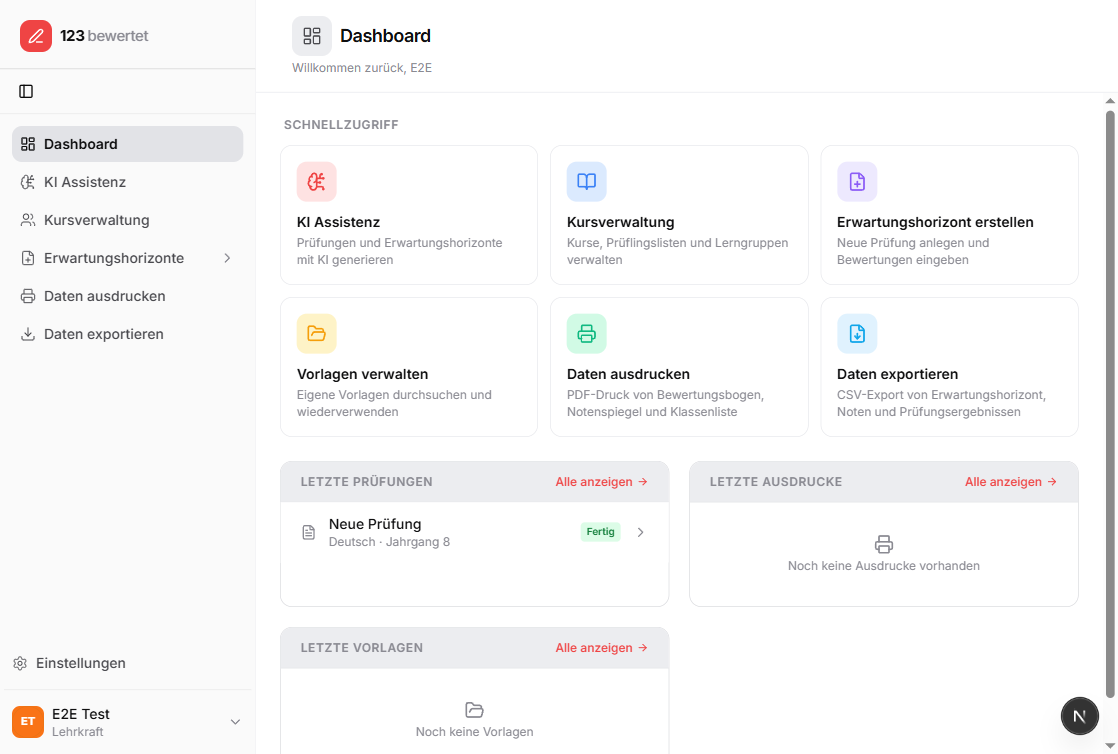Click the E2E Test user name
The image size is (1118, 754).
point(81,714)
